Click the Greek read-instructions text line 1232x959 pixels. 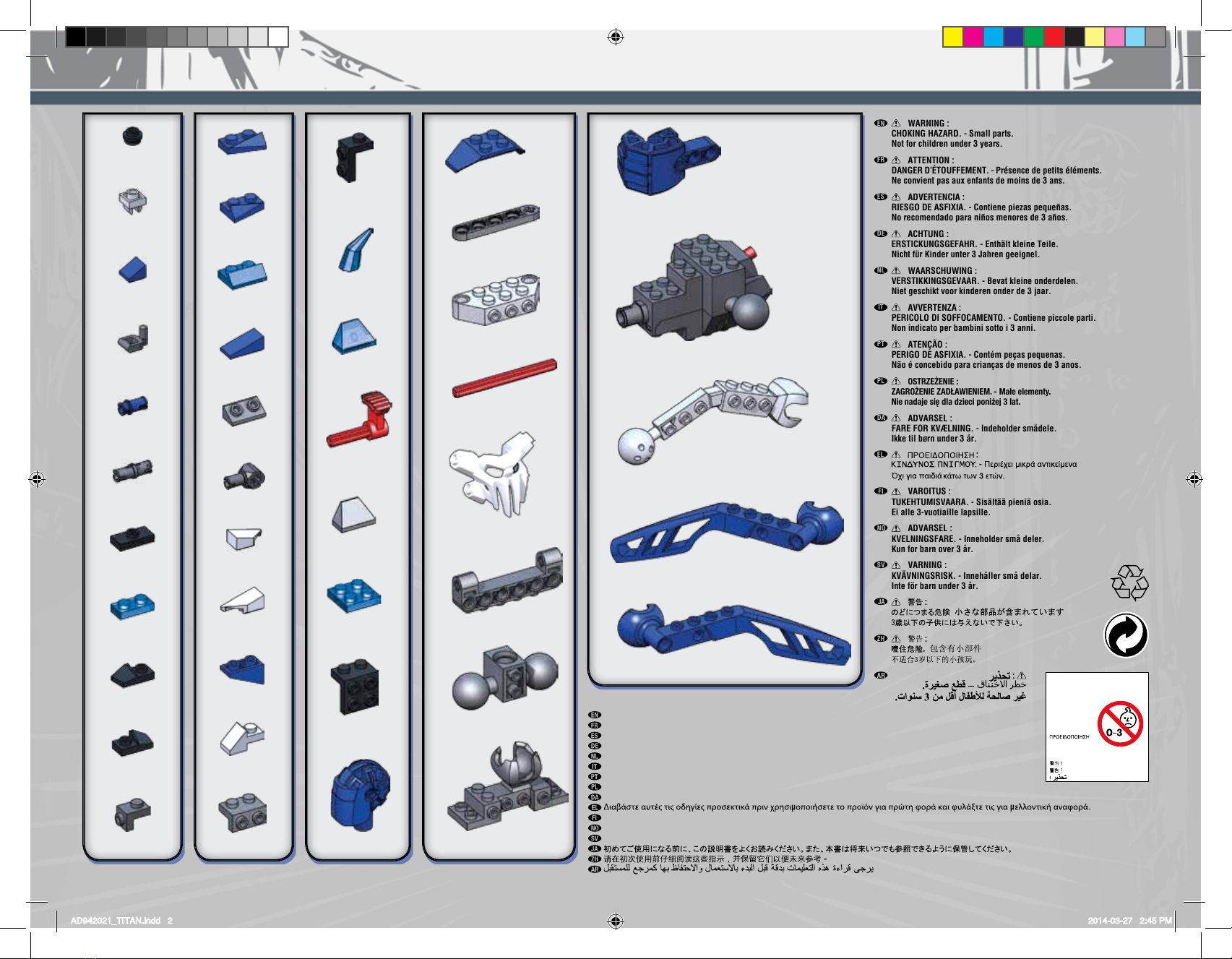coord(847,807)
